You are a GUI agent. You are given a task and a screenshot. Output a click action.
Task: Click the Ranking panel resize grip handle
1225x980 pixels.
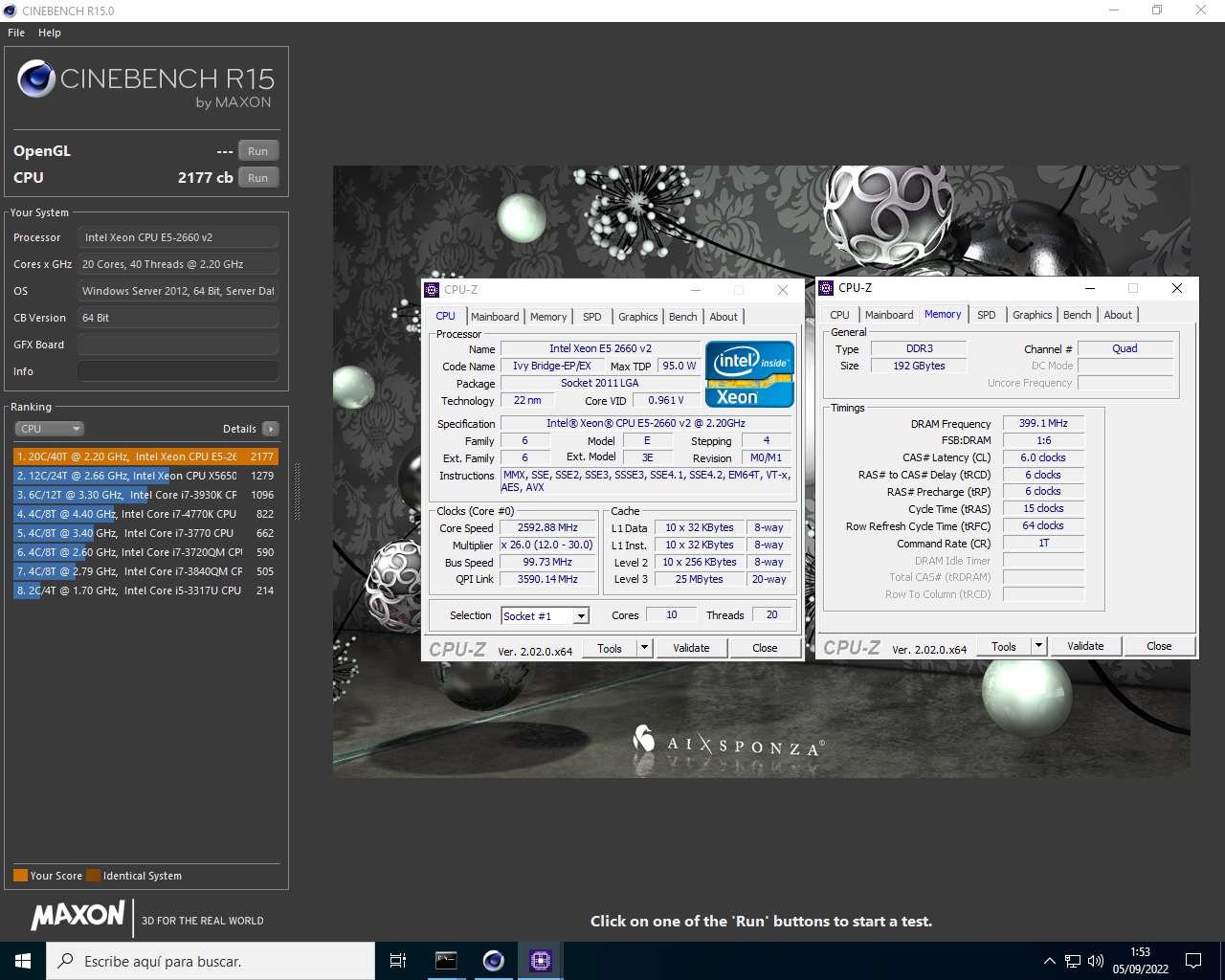(x=297, y=493)
